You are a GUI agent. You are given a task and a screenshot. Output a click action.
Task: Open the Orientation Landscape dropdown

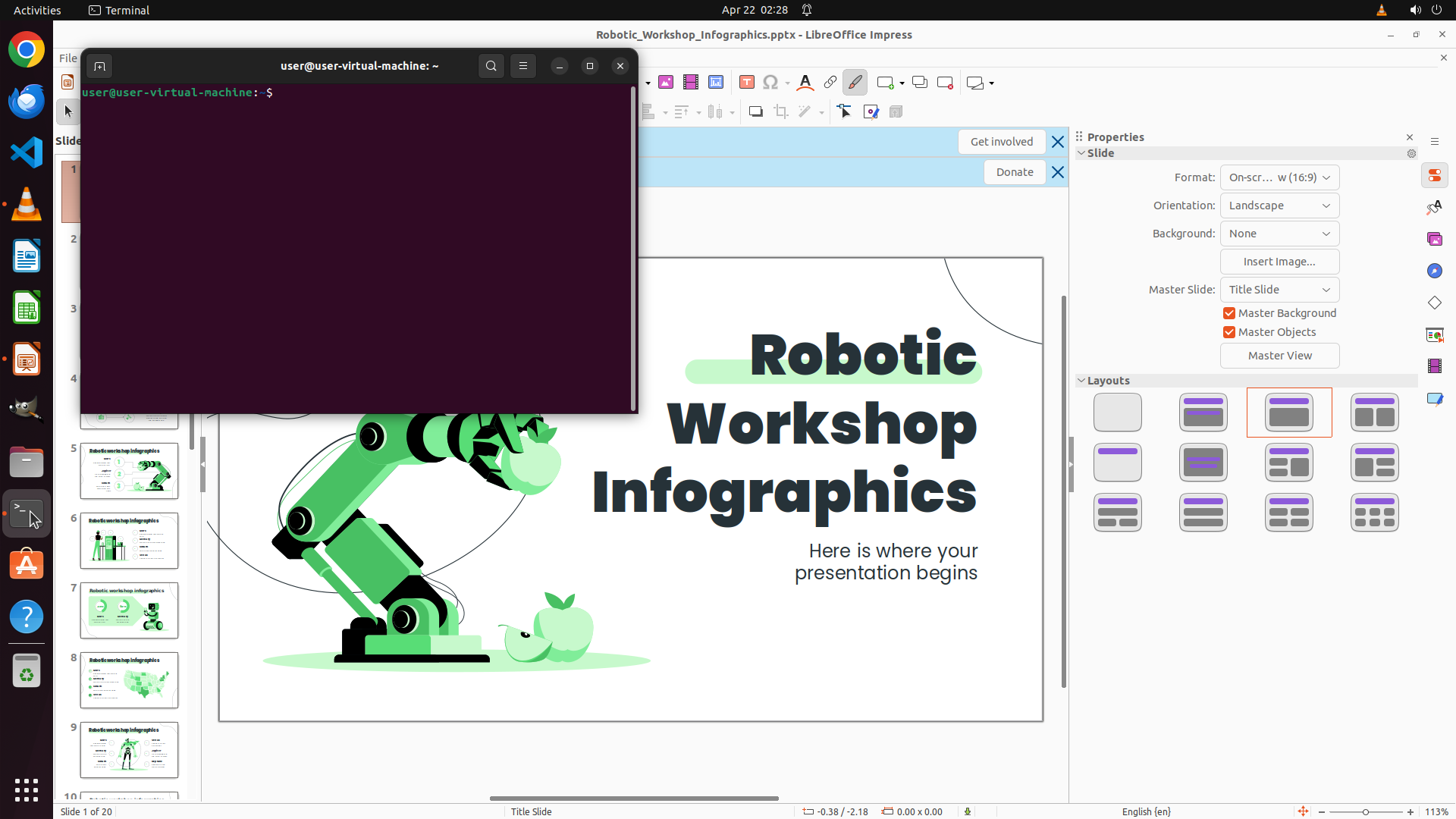click(1279, 206)
